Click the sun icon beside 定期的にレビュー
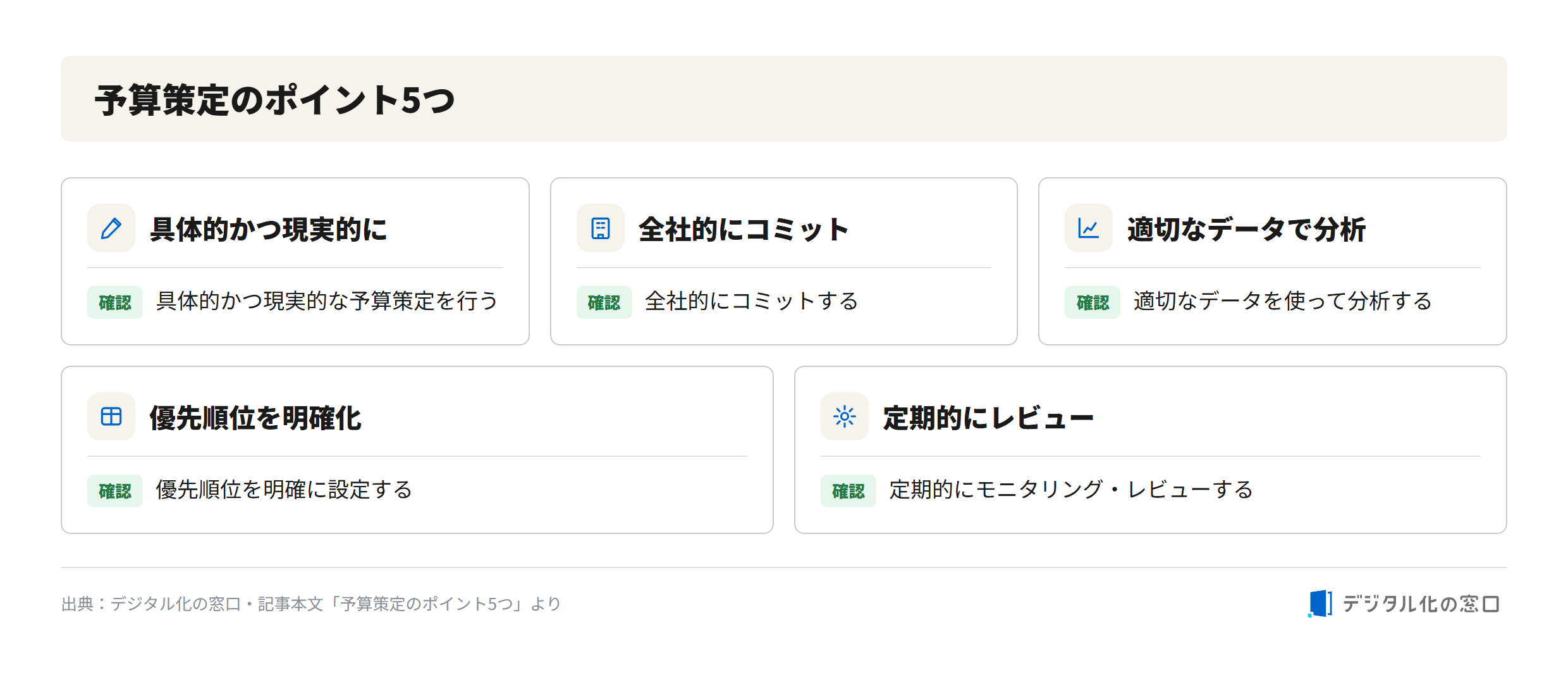This screenshot has width=1568, height=677. 844,416
